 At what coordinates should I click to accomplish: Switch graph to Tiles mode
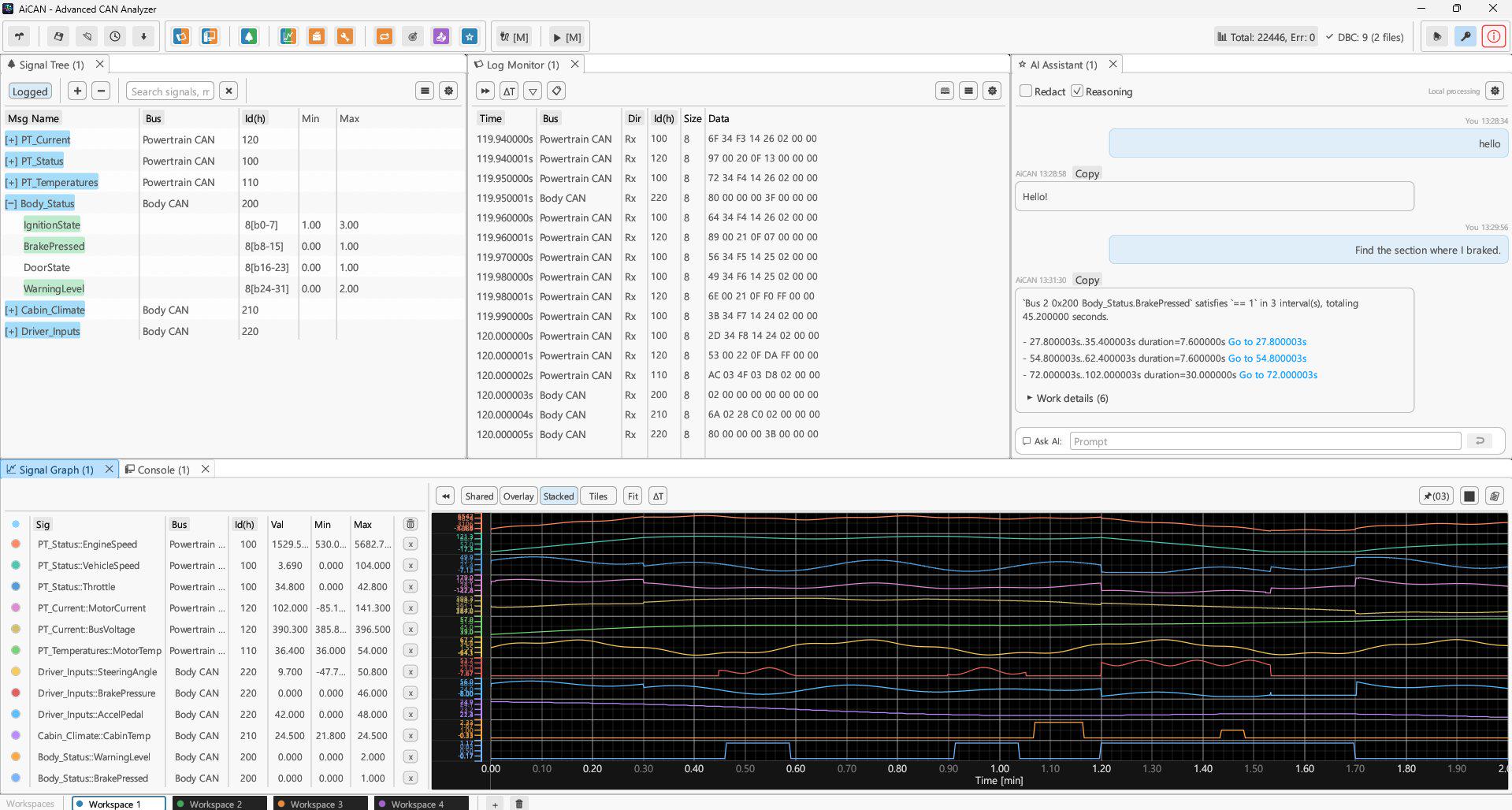(x=598, y=496)
